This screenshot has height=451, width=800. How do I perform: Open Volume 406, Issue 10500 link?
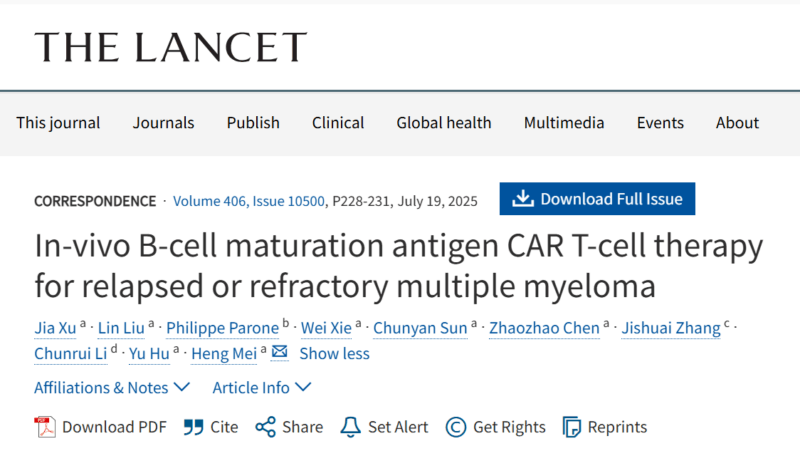tap(248, 201)
